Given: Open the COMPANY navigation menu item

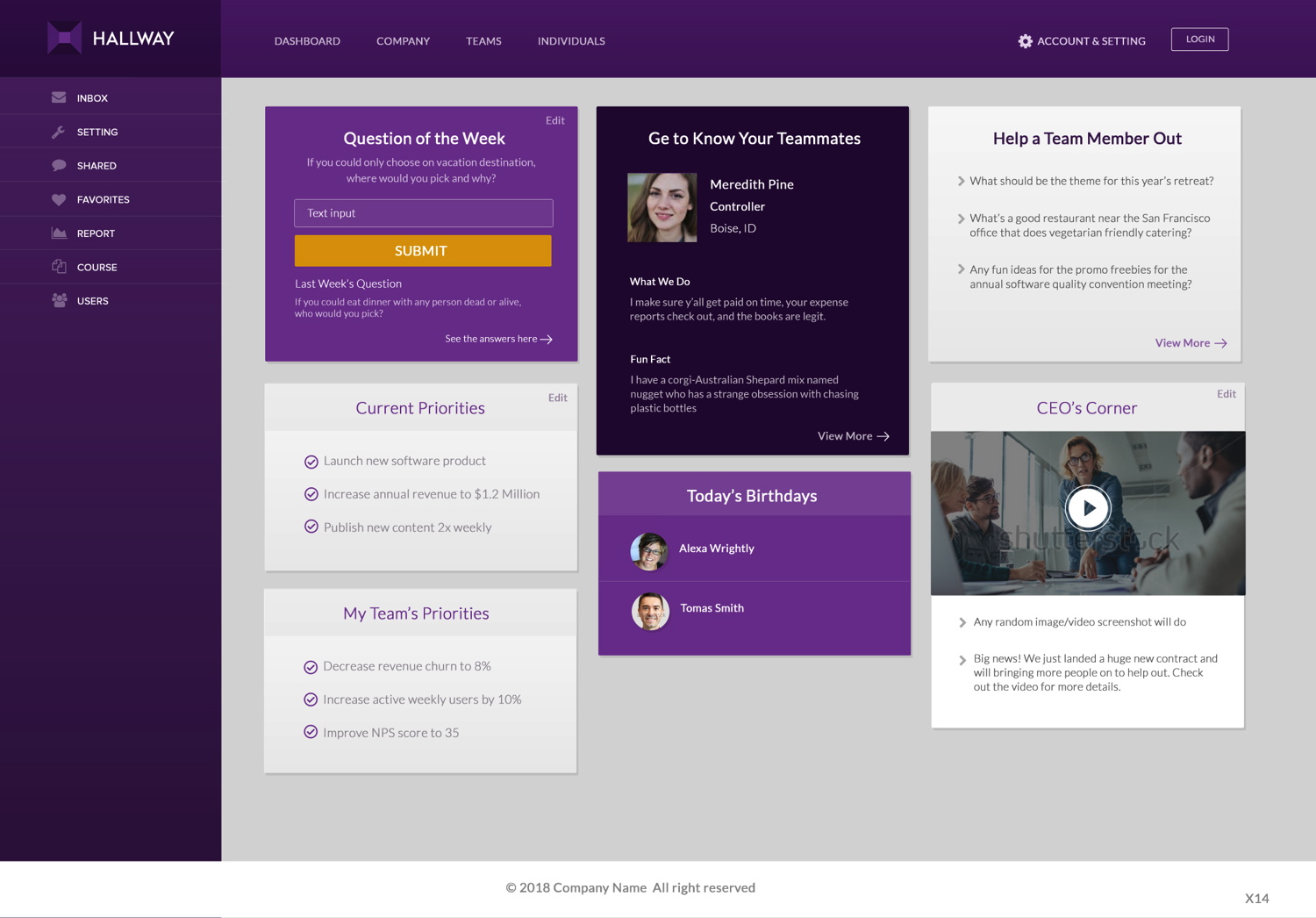Looking at the screenshot, I should point(403,40).
